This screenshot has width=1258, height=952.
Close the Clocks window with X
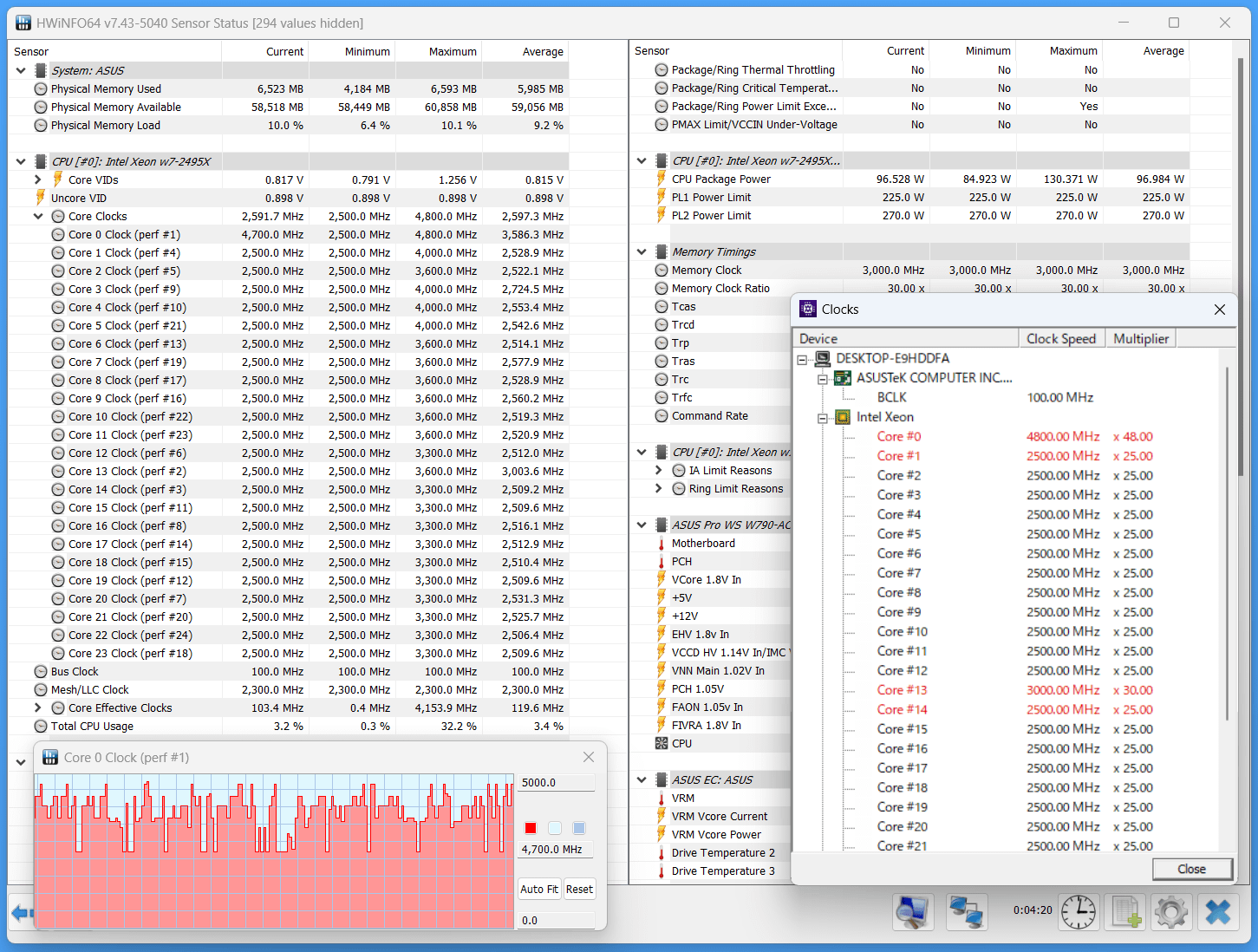point(1220,310)
